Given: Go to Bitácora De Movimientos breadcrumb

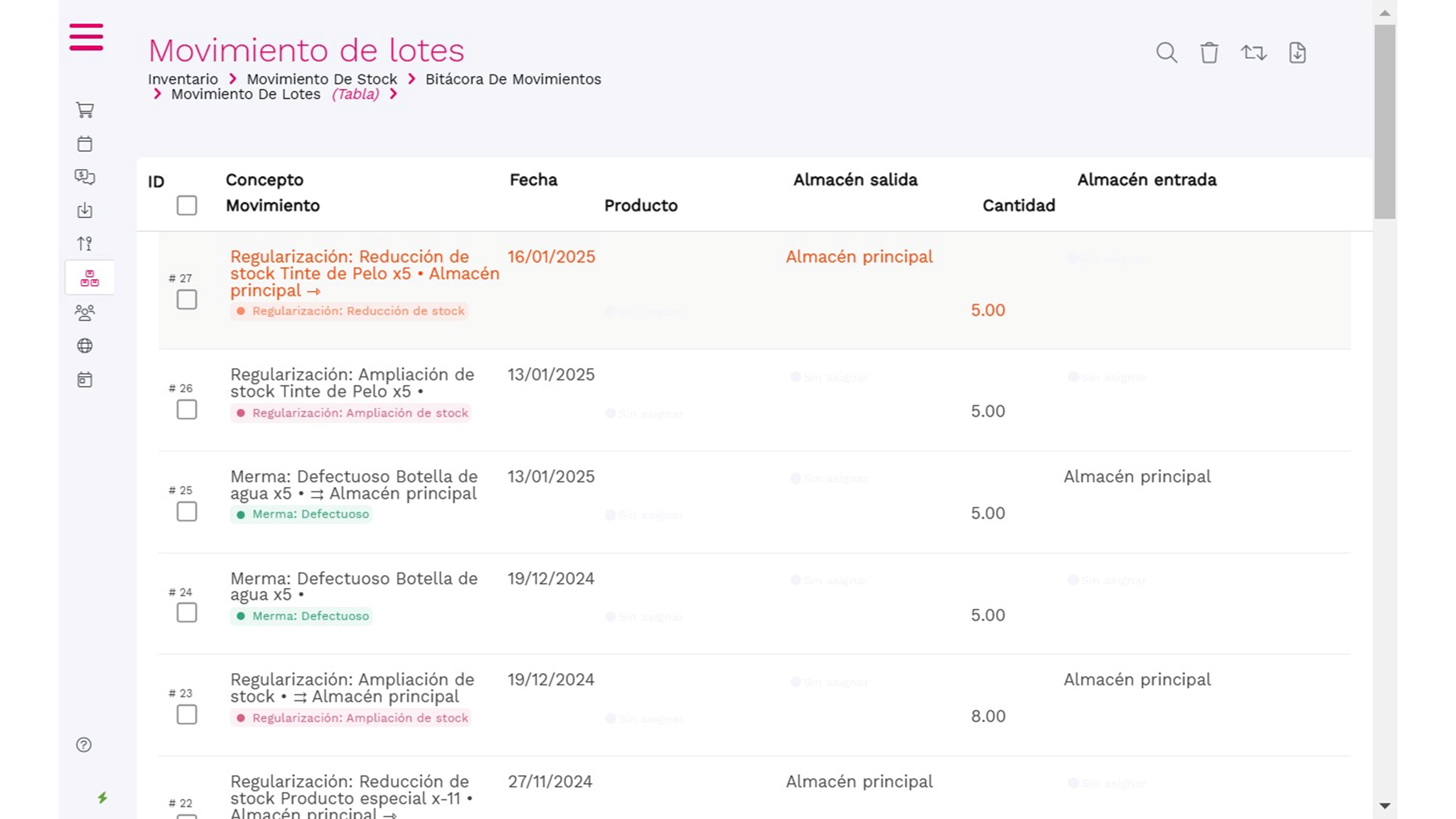Looking at the screenshot, I should pos(513,79).
